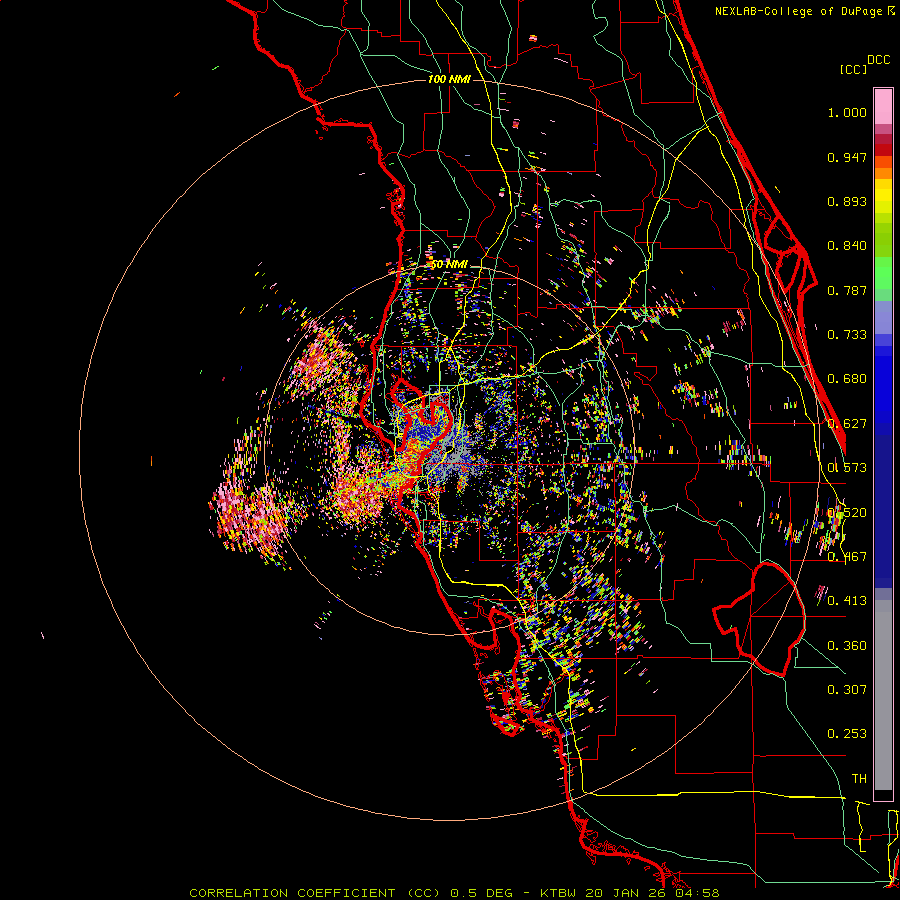This screenshot has width=900, height=900.
Task: Select the 0.680 legend value
Action: pos(847,379)
